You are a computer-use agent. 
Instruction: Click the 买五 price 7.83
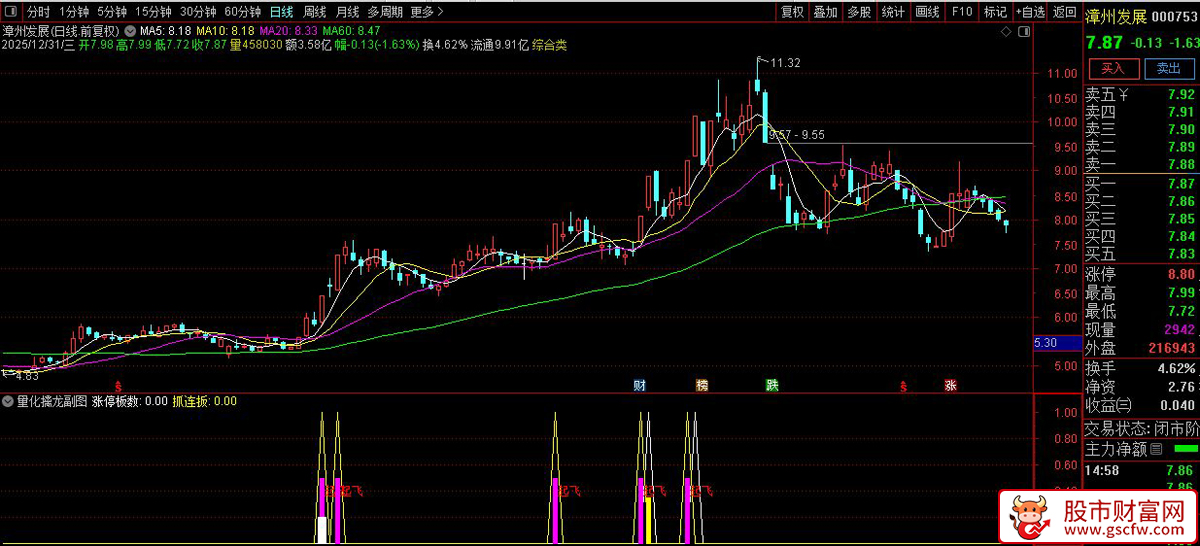coord(1180,253)
